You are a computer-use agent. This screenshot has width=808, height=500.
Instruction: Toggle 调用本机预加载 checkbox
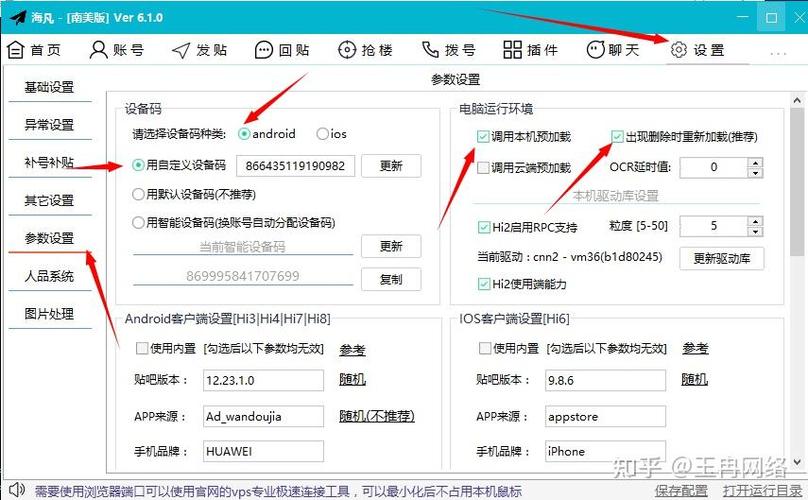tap(483, 137)
